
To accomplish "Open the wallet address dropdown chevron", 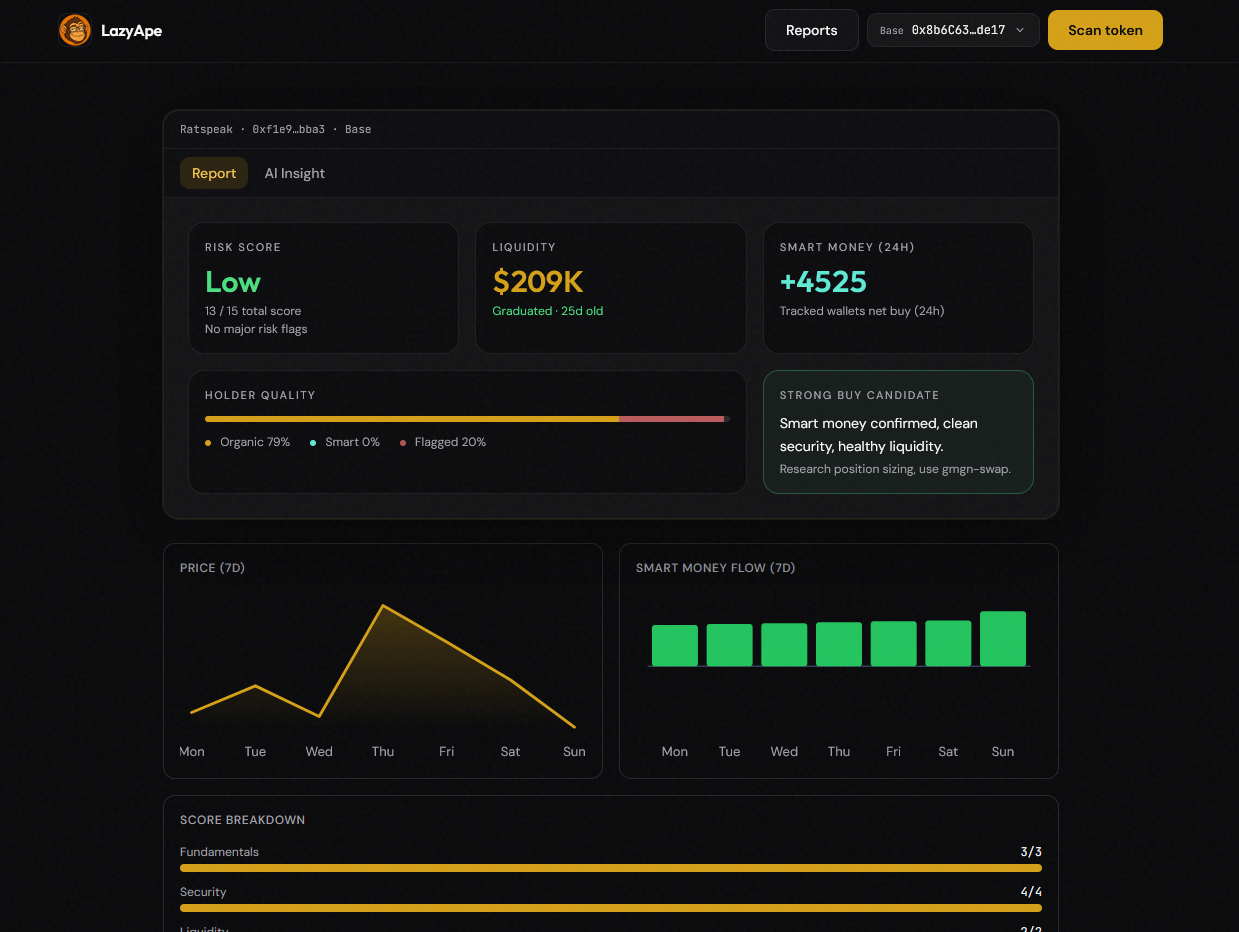I will 1020,30.
